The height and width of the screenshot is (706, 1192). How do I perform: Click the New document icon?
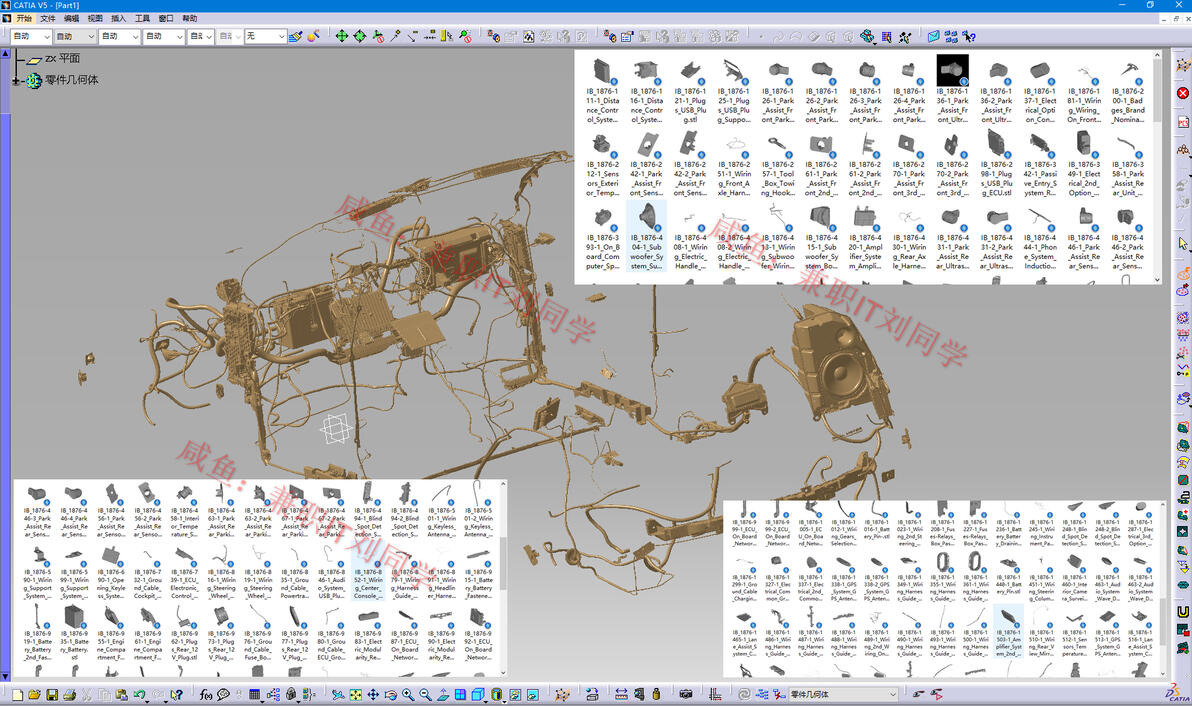click(x=17, y=694)
